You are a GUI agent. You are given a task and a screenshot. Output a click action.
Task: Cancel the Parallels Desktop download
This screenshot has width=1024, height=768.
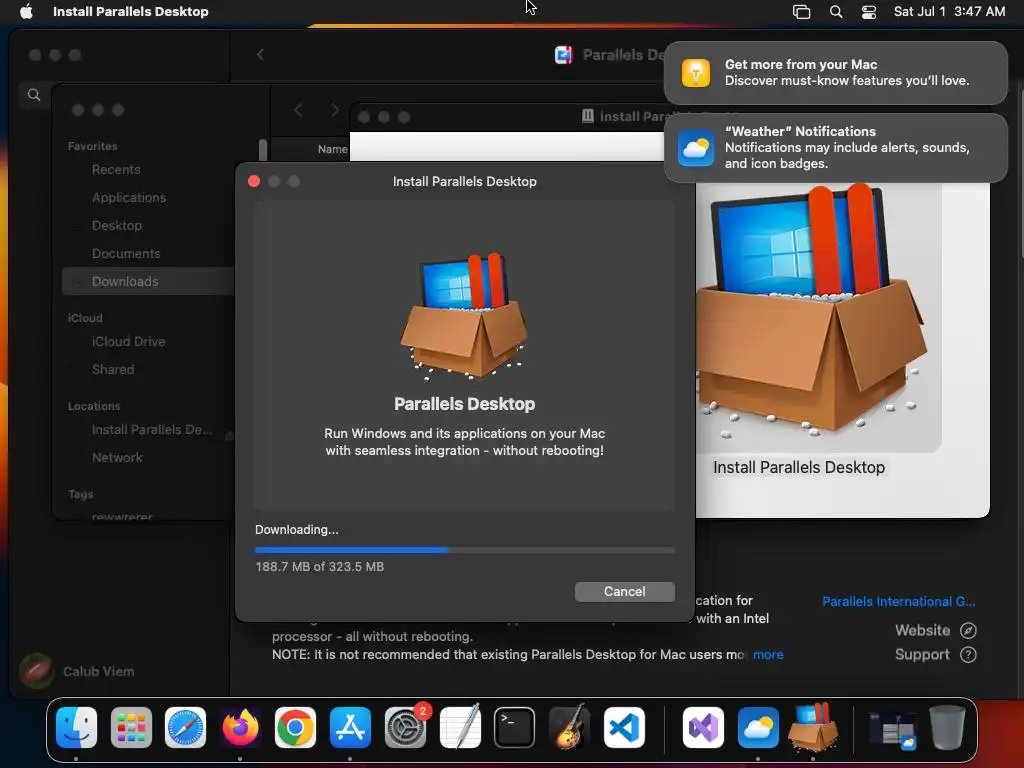[x=624, y=592]
